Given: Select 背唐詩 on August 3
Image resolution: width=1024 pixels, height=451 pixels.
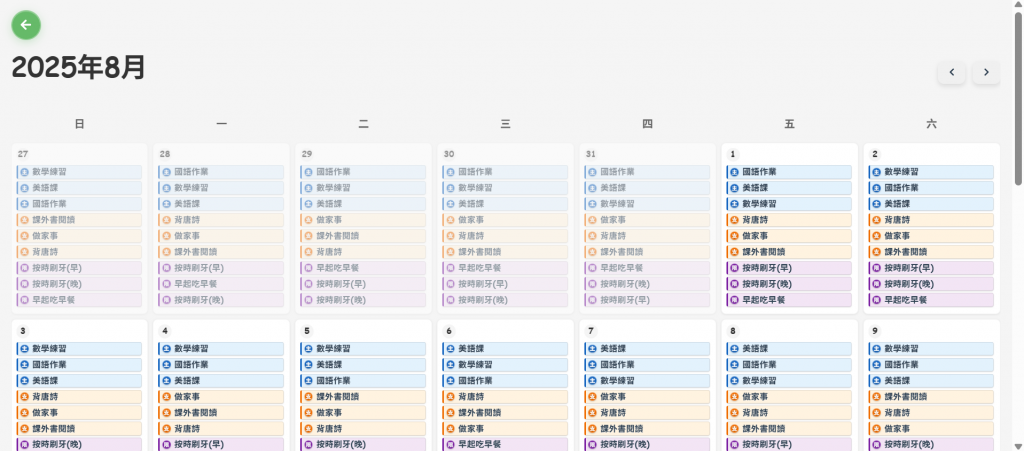Looking at the screenshot, I should tap(79, 397).
